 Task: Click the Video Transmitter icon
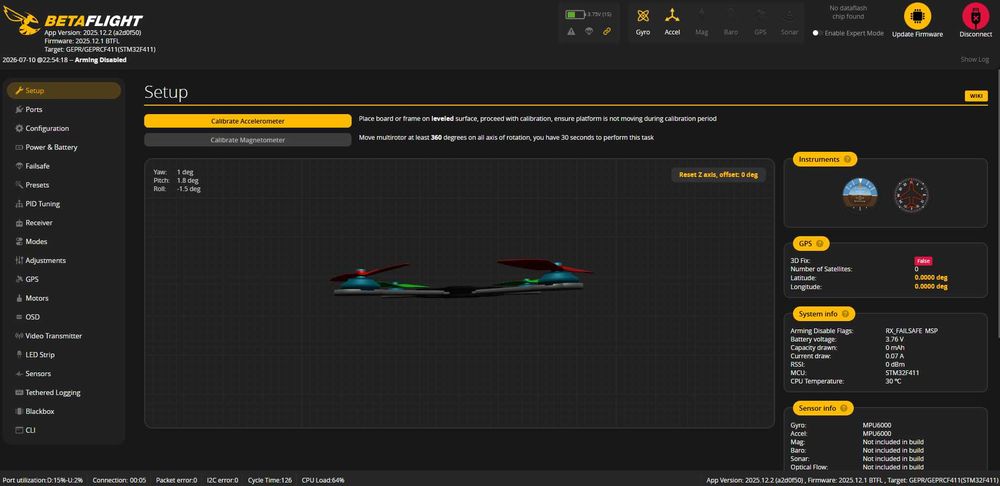tap(19, 336)
